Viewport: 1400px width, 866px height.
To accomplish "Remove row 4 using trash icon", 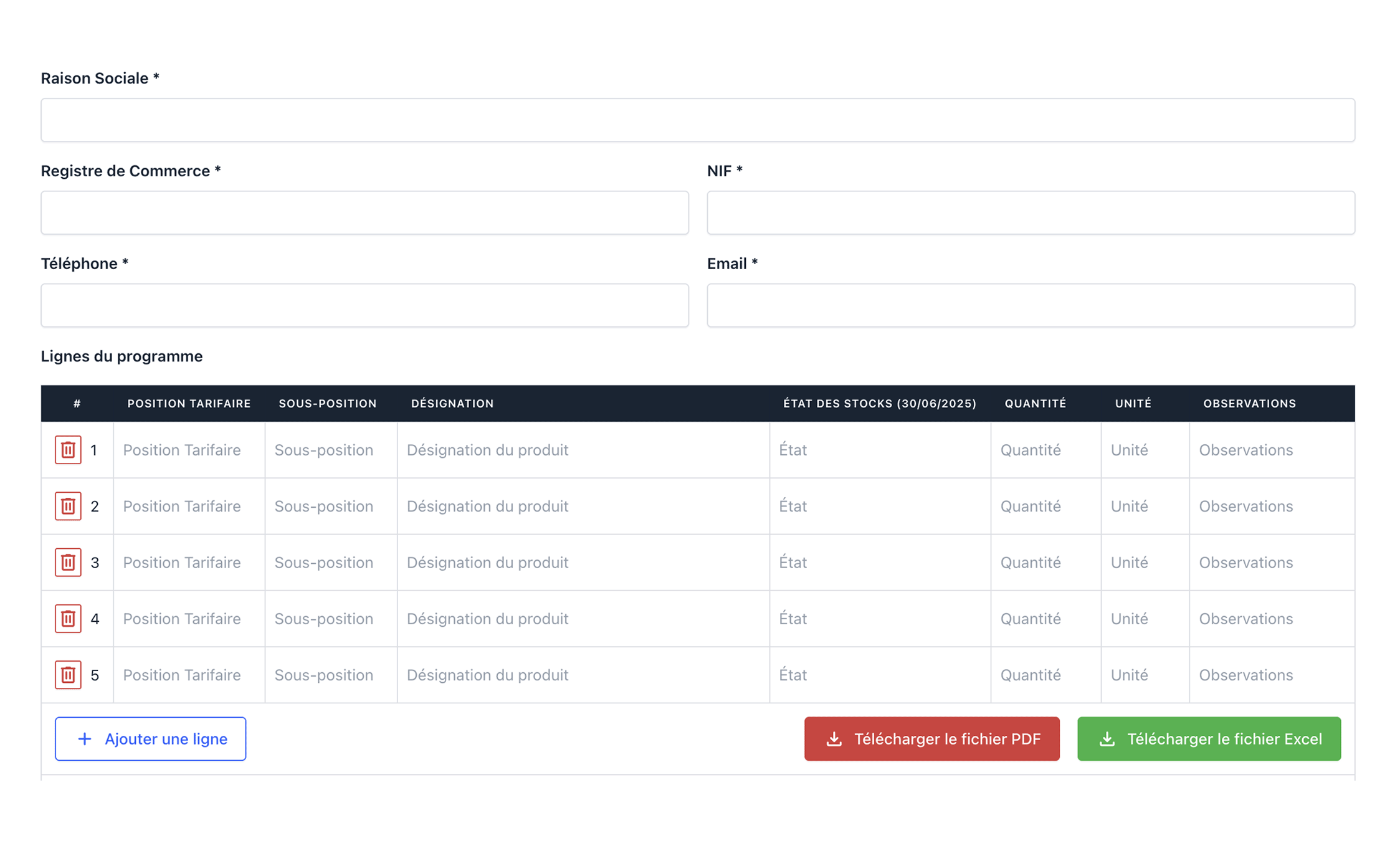I will pyautogui.click(x=68, y=618).
